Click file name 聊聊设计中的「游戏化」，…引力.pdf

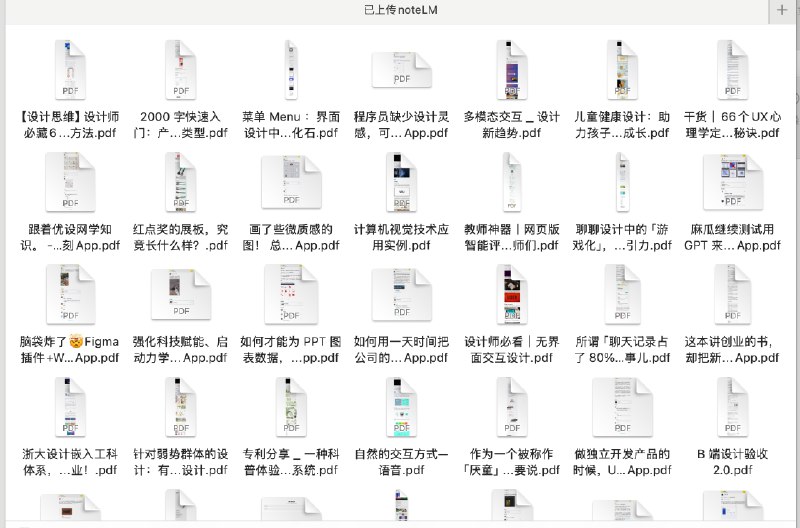click(x=622, y=237)
